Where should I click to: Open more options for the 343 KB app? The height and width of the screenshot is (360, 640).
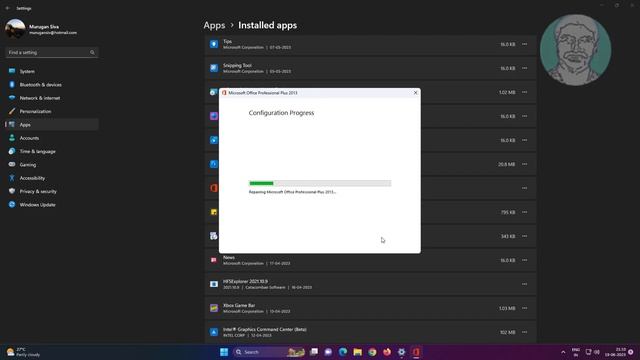point(524,236)
